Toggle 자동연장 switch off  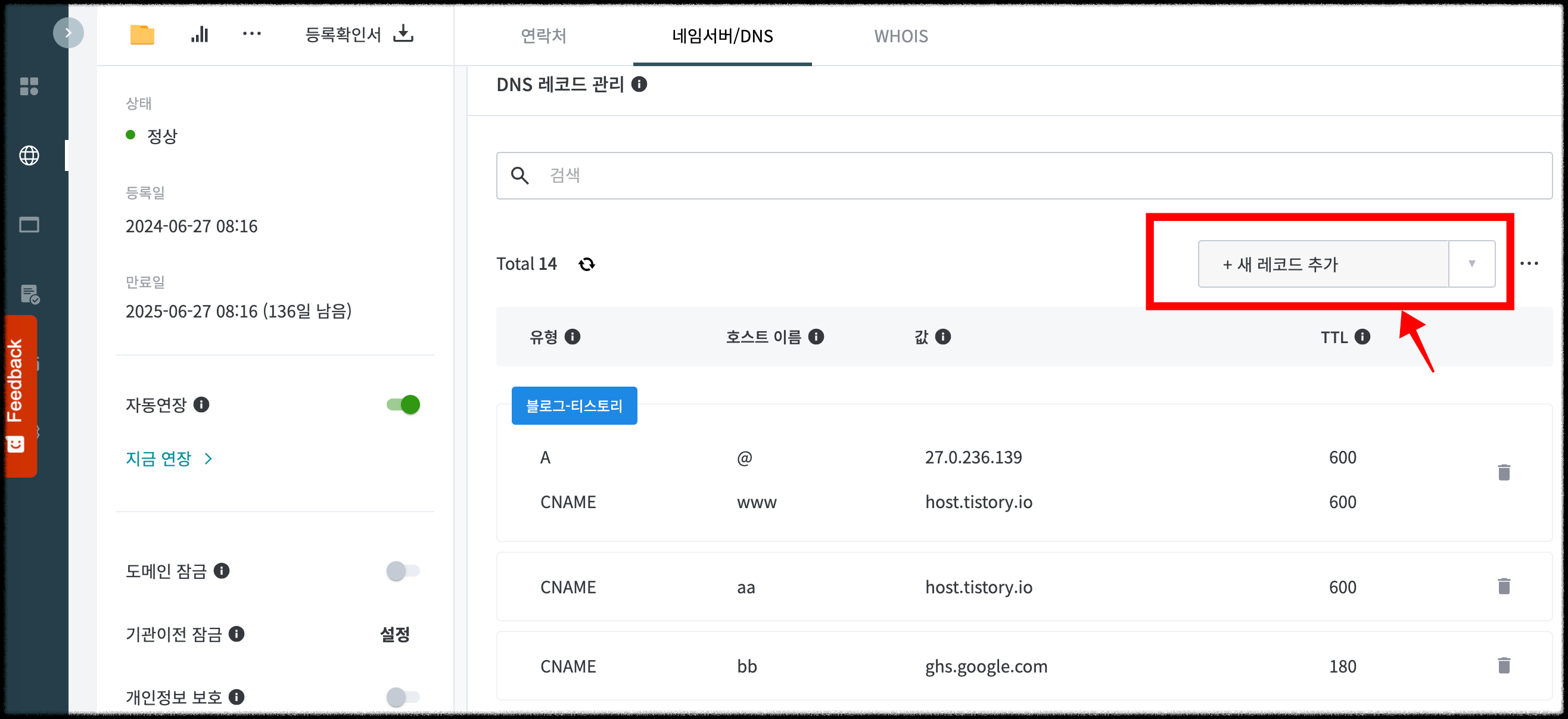tap(403, 404)
